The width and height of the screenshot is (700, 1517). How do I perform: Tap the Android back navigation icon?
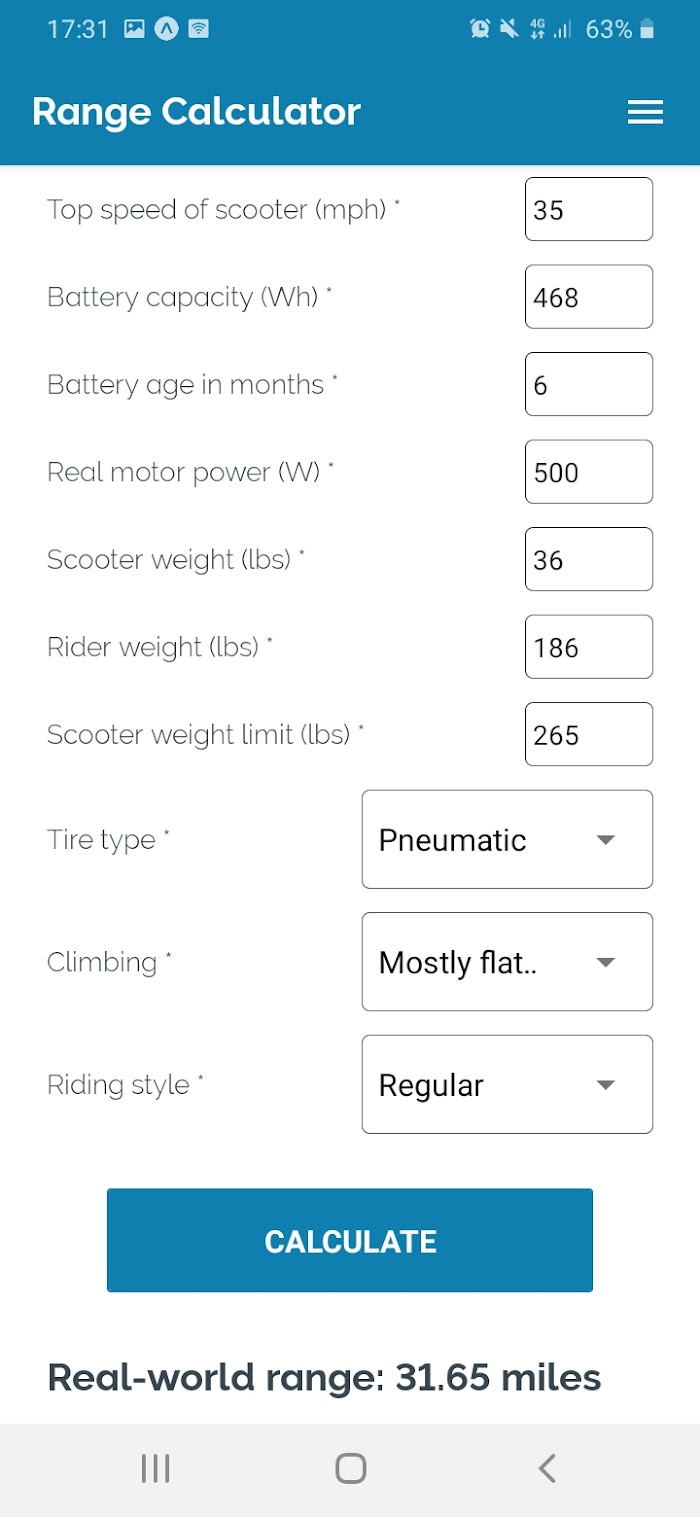(546, 1468)
